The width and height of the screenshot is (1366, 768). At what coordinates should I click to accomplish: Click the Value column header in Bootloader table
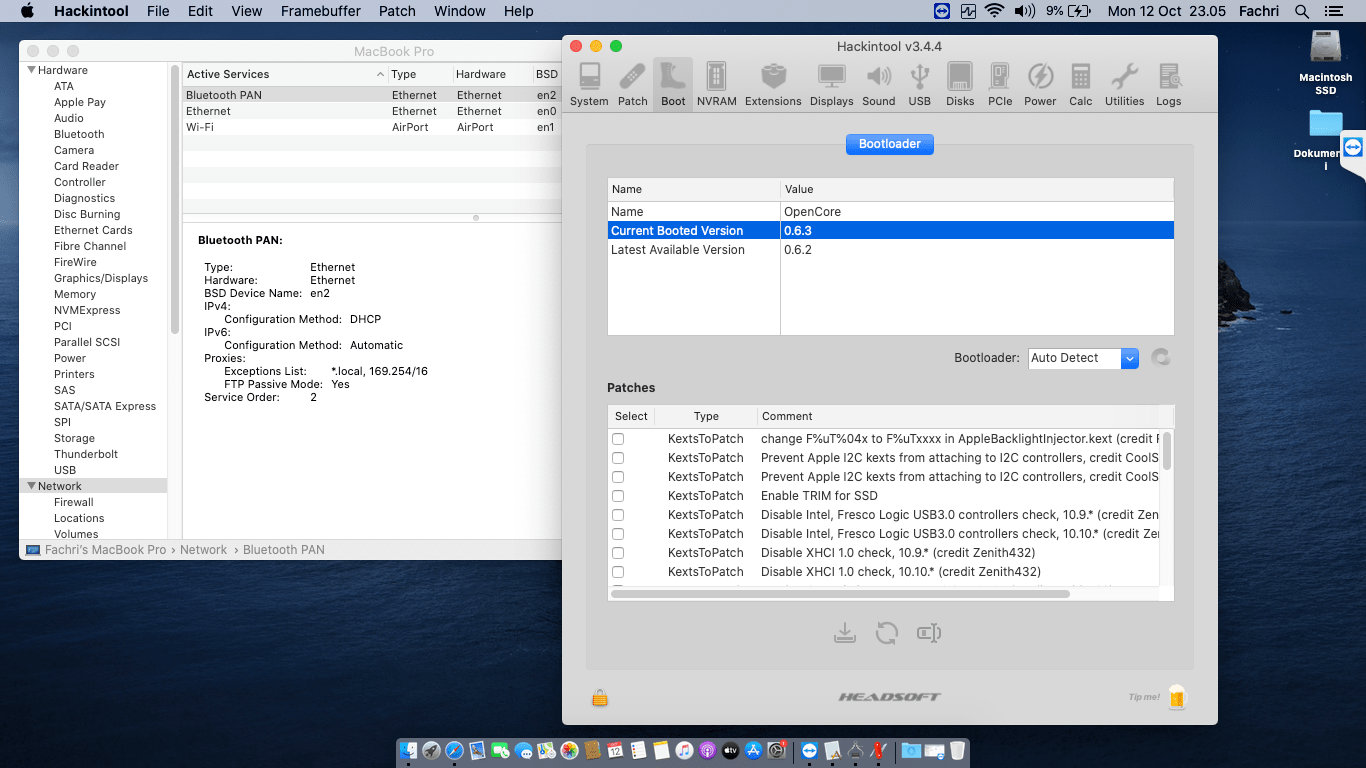[977, 189]
